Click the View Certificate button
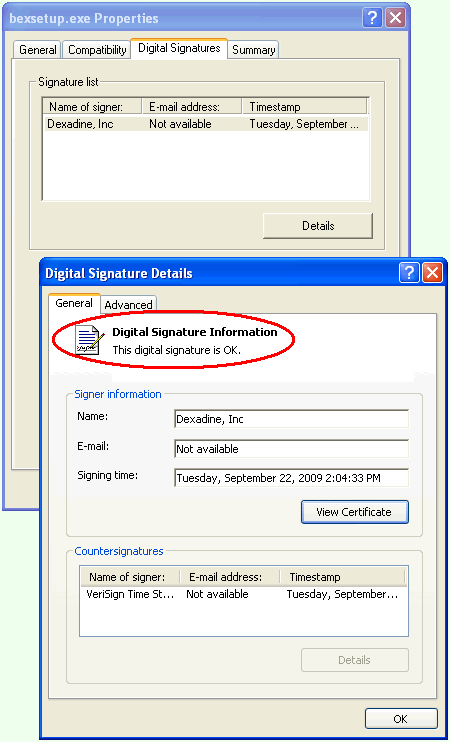This screenshot has width=450, height=742. coord(354,512)
